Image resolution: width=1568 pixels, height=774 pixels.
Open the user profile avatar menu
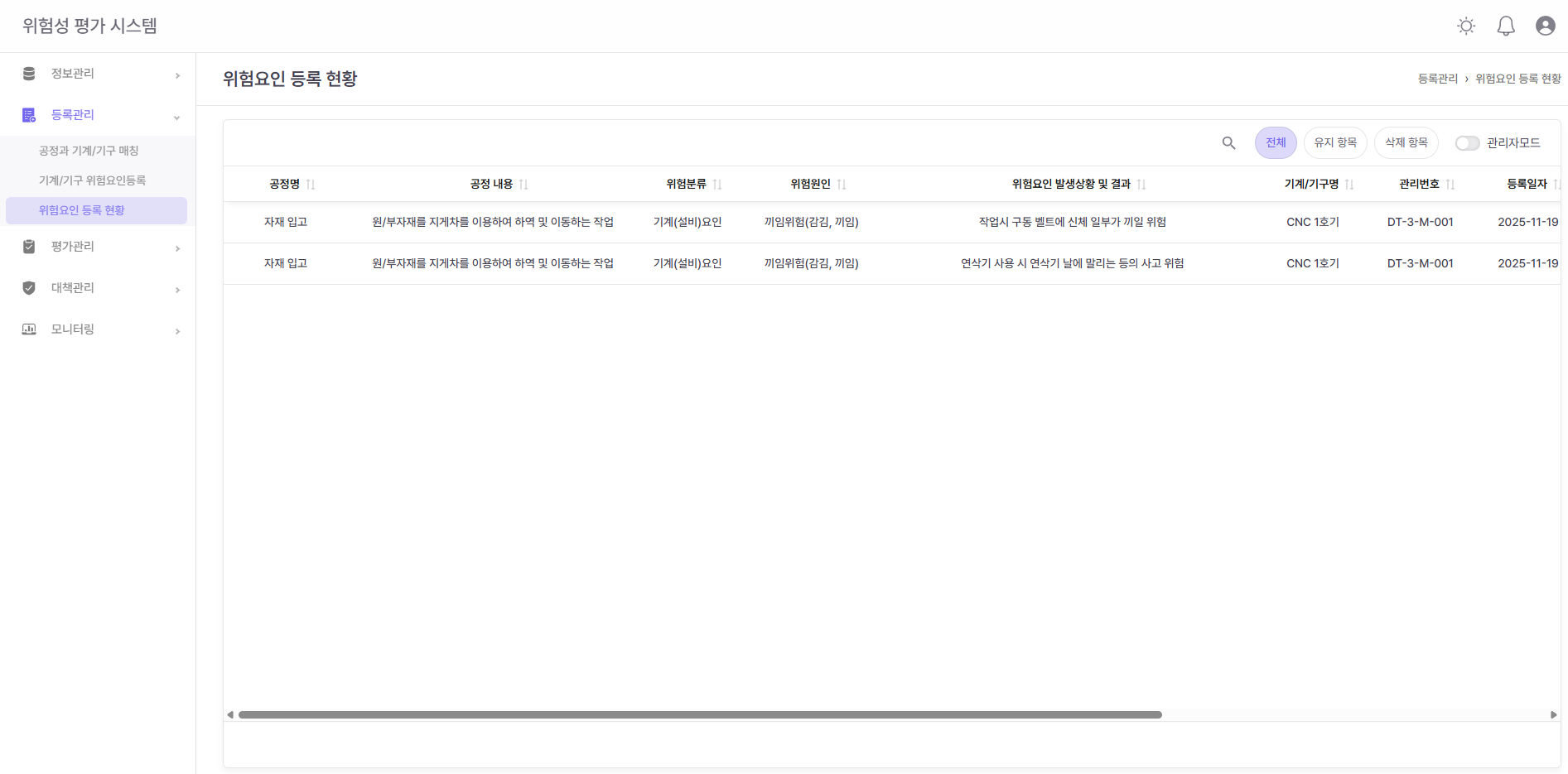pyautogui.click(x=1545, y=26)
